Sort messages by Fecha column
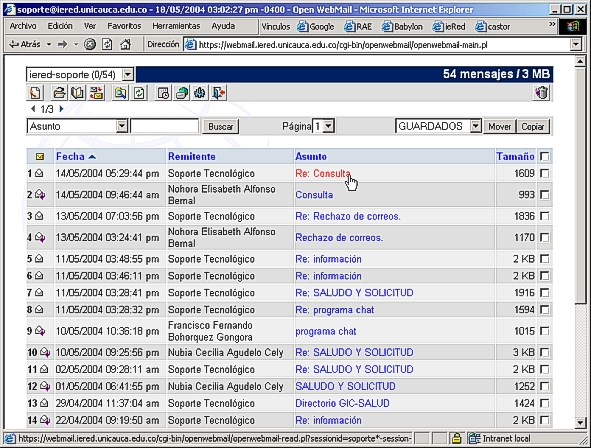Screen dimensions: 591x448 (70, 156)
